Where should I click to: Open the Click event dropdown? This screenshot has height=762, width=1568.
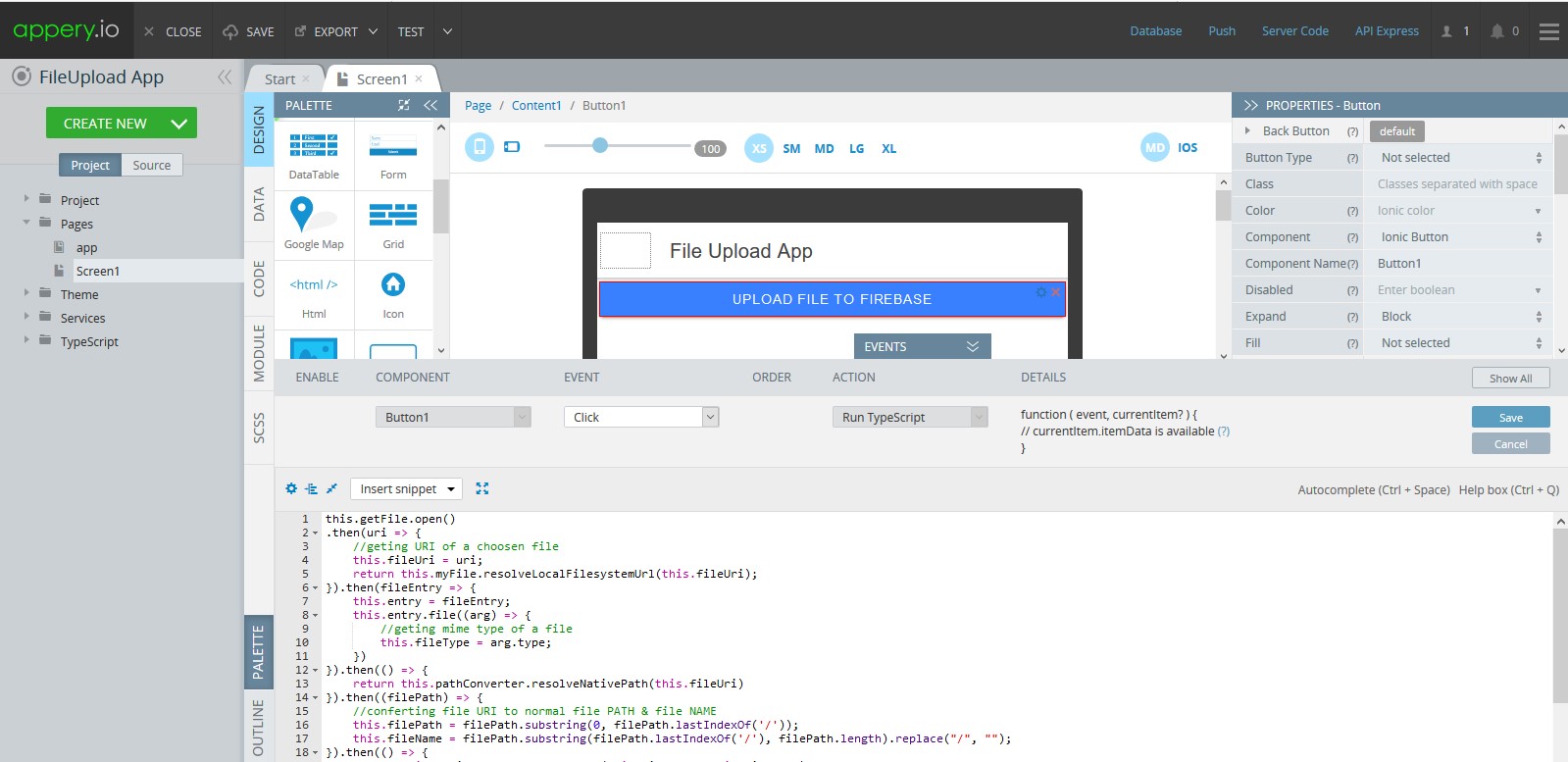point(641,417)
